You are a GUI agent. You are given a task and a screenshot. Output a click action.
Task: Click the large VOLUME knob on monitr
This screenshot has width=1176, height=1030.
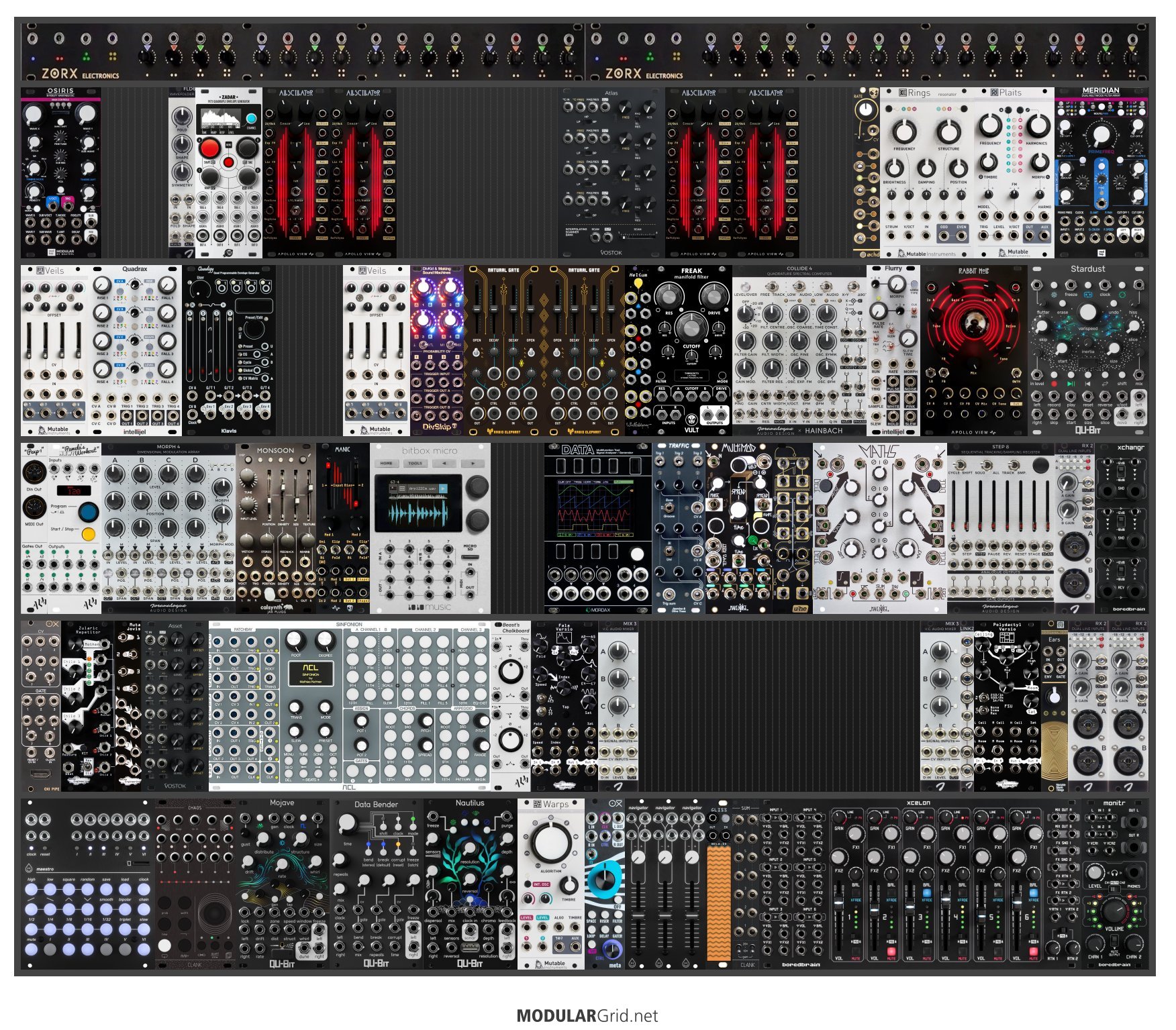pos(1114,911)
